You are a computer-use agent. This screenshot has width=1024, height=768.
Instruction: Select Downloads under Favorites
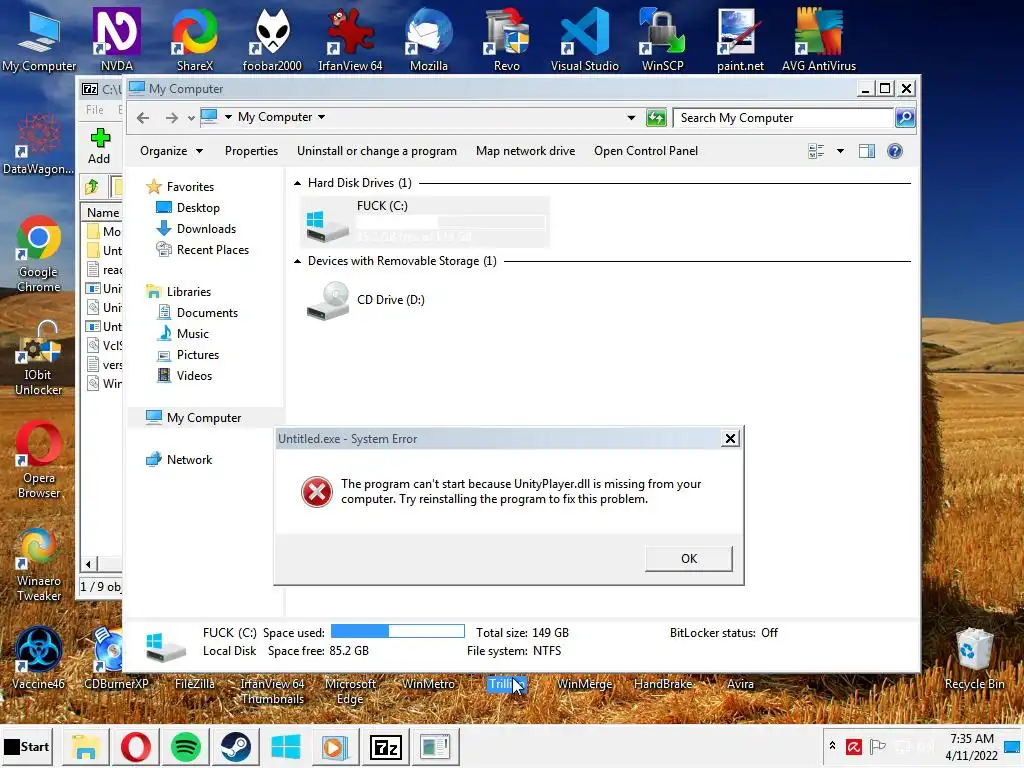point(206,229)
